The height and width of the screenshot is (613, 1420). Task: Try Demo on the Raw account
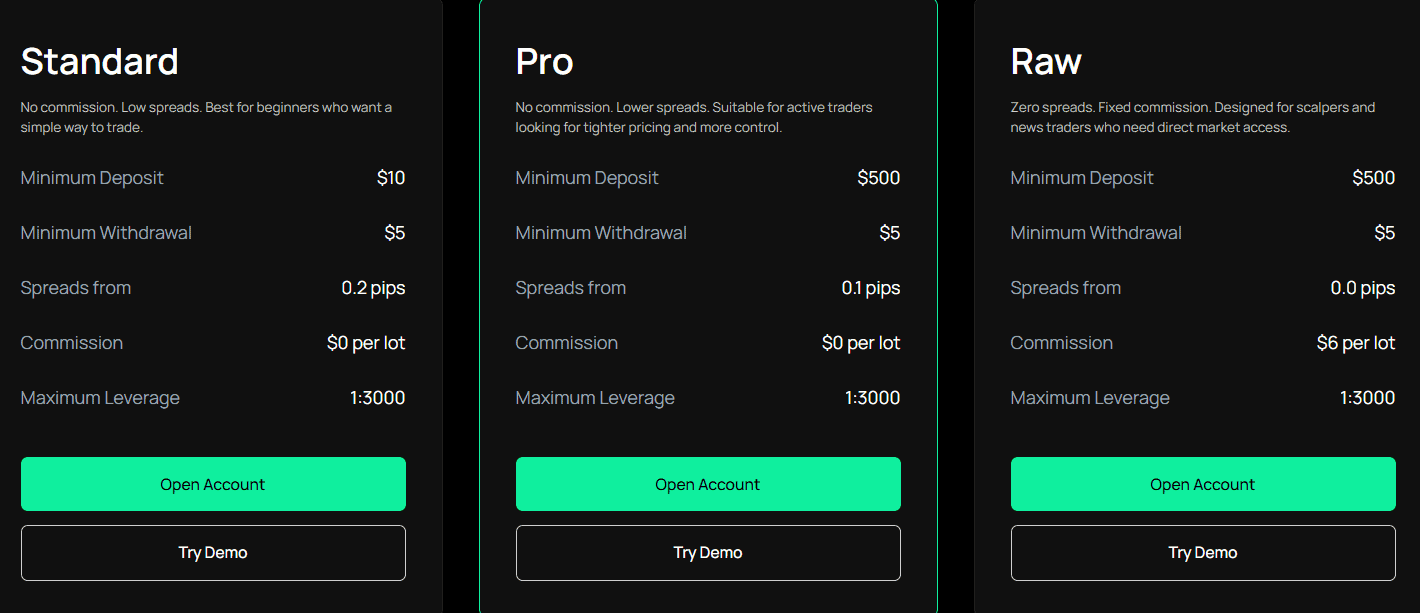1203,552
